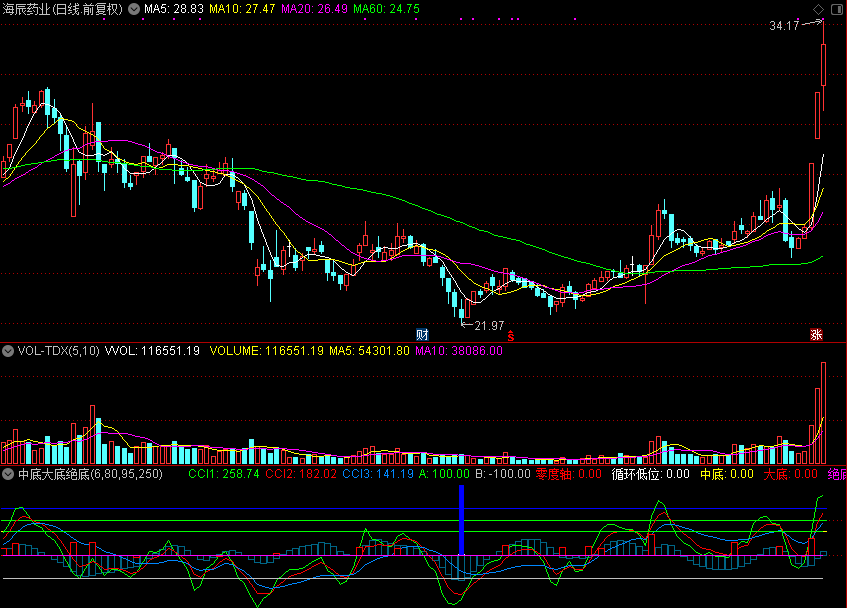Click the VOLUME: 116551.19 value
Image resolution: width=847 pixels, height=608 pixels.
click(x=266, y=351)
